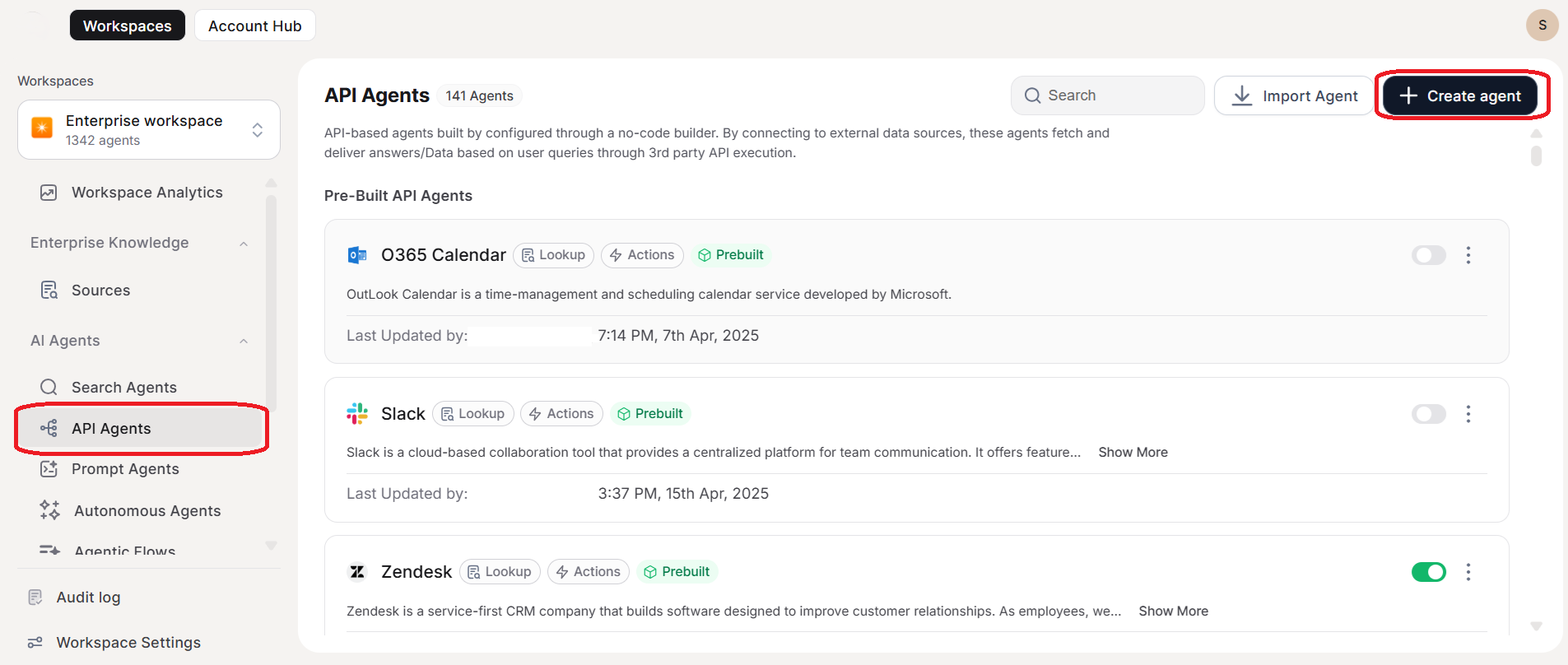Click the Audit log icon
This screenshot has width=1568, height=665.
click(x=35, y=598)
